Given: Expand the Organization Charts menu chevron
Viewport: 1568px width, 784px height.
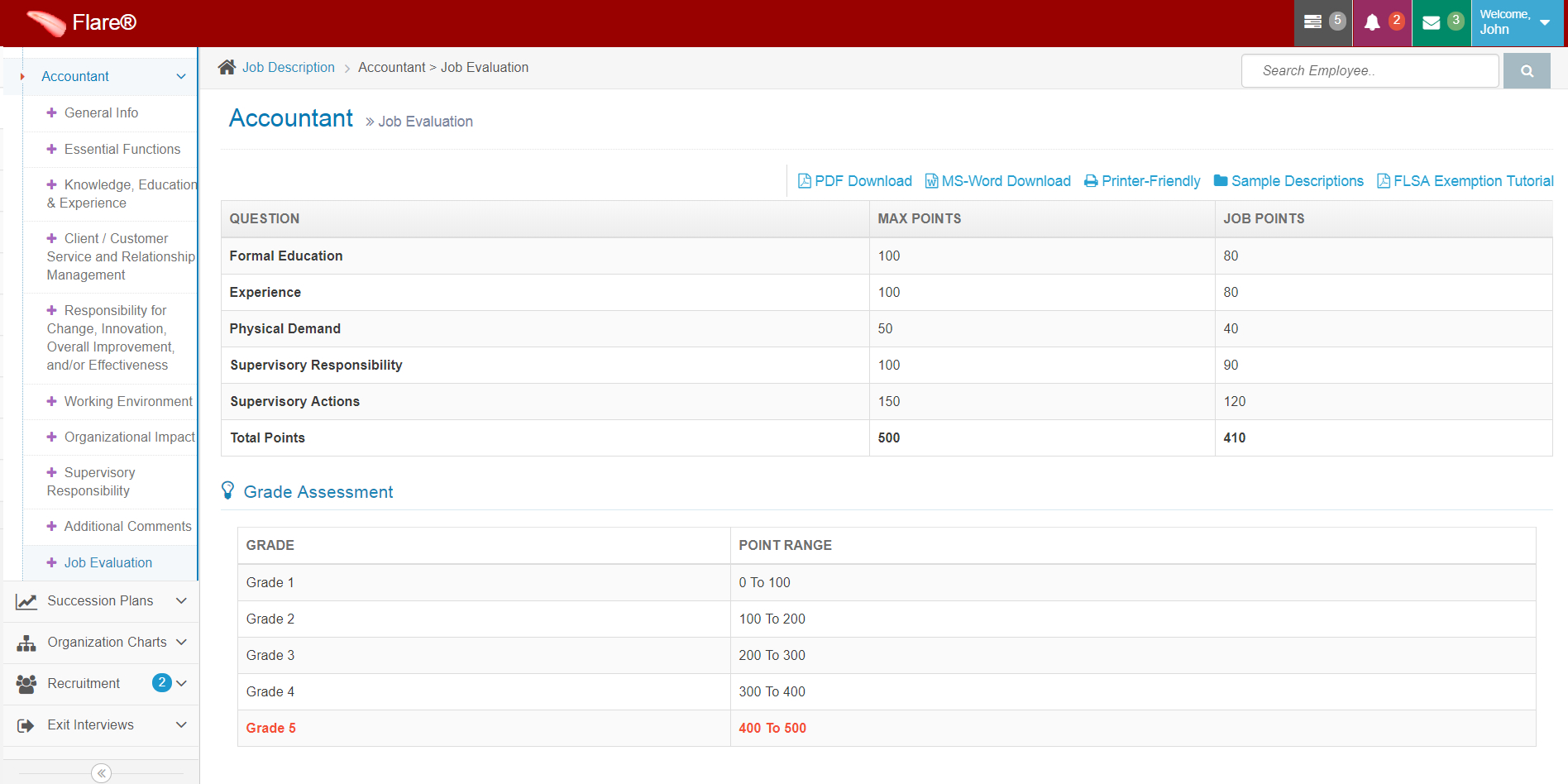Looking at the screenshot, I should click(x=181, y=642).
